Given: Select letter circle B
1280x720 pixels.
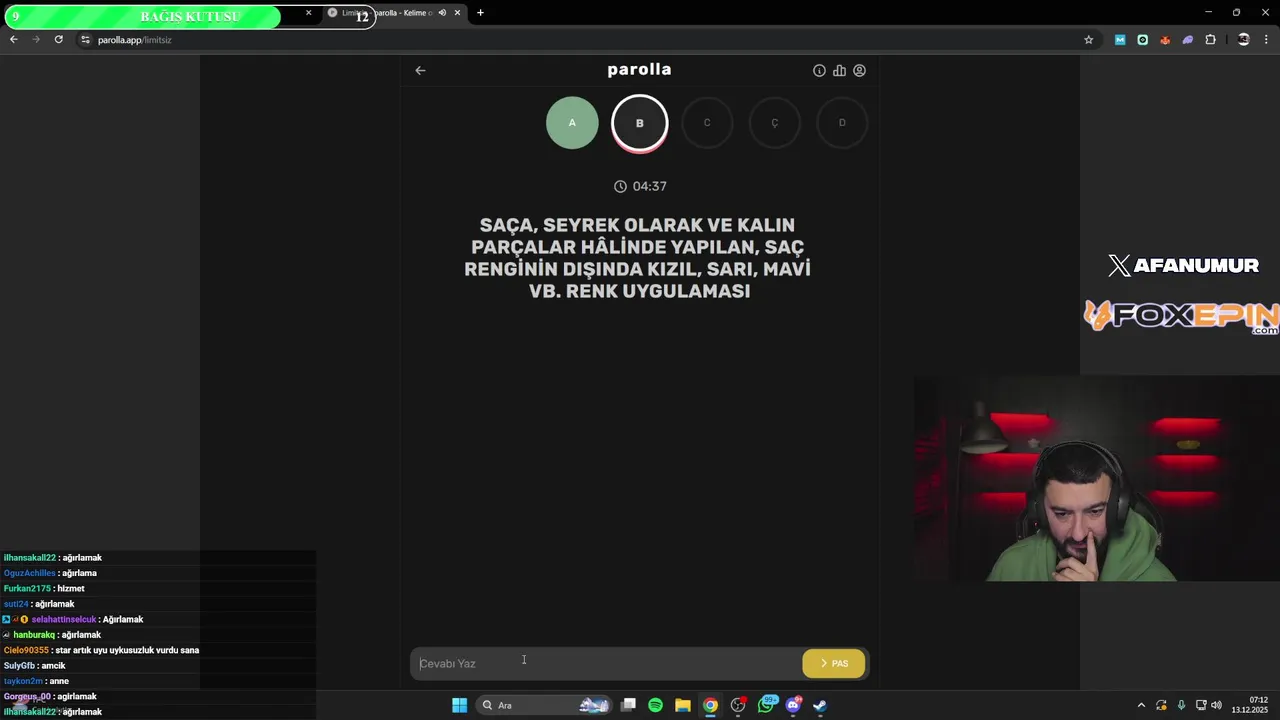Looking at the screenshot, I should coord(639,123).
